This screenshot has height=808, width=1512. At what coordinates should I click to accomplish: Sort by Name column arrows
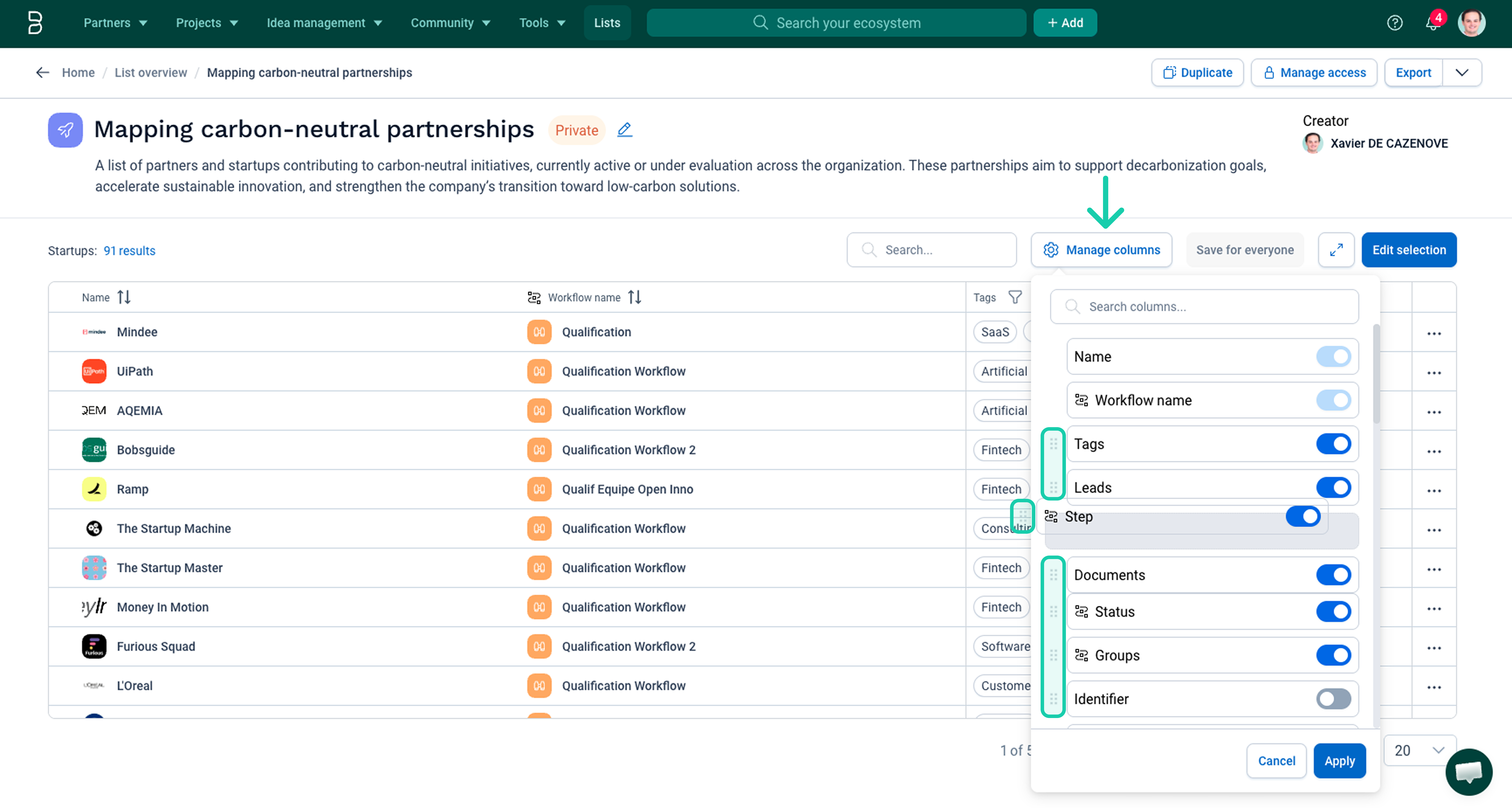[x=124, y=297]
